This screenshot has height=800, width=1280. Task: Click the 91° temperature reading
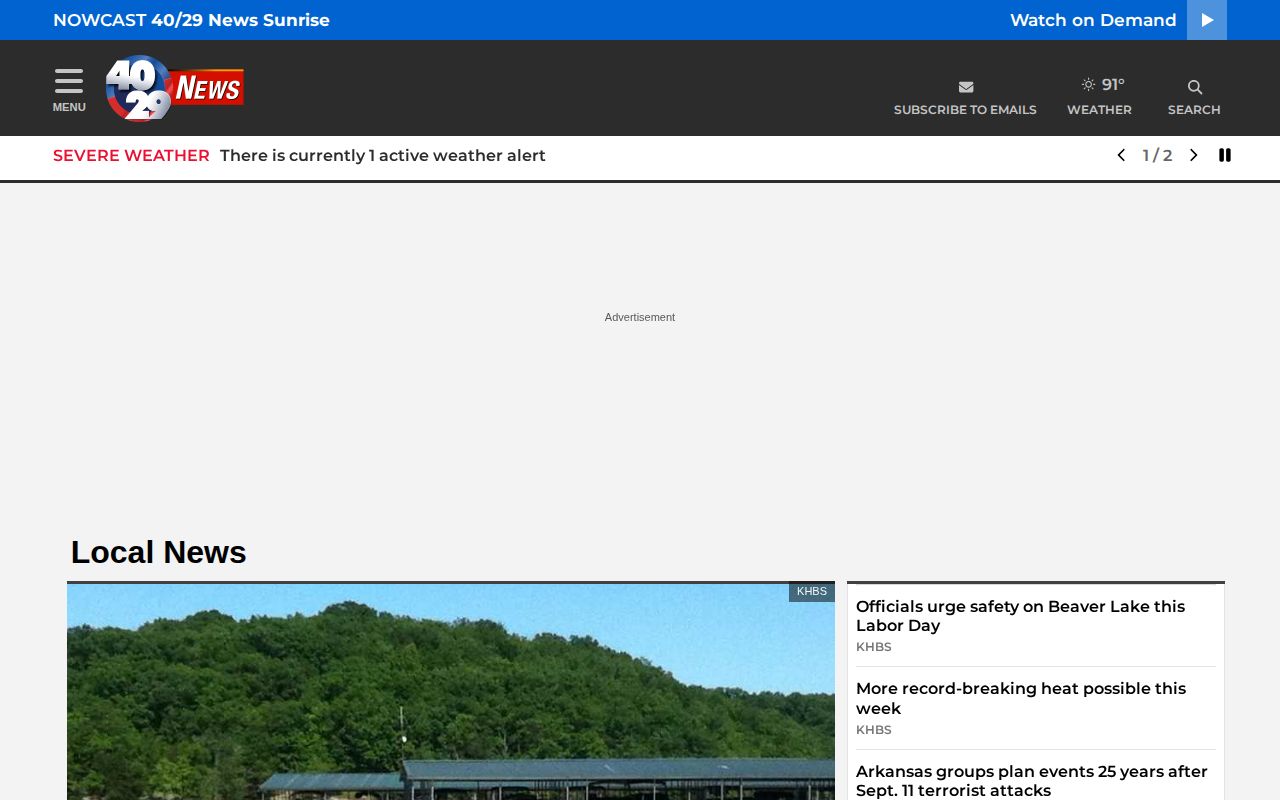pos(1113,85)
